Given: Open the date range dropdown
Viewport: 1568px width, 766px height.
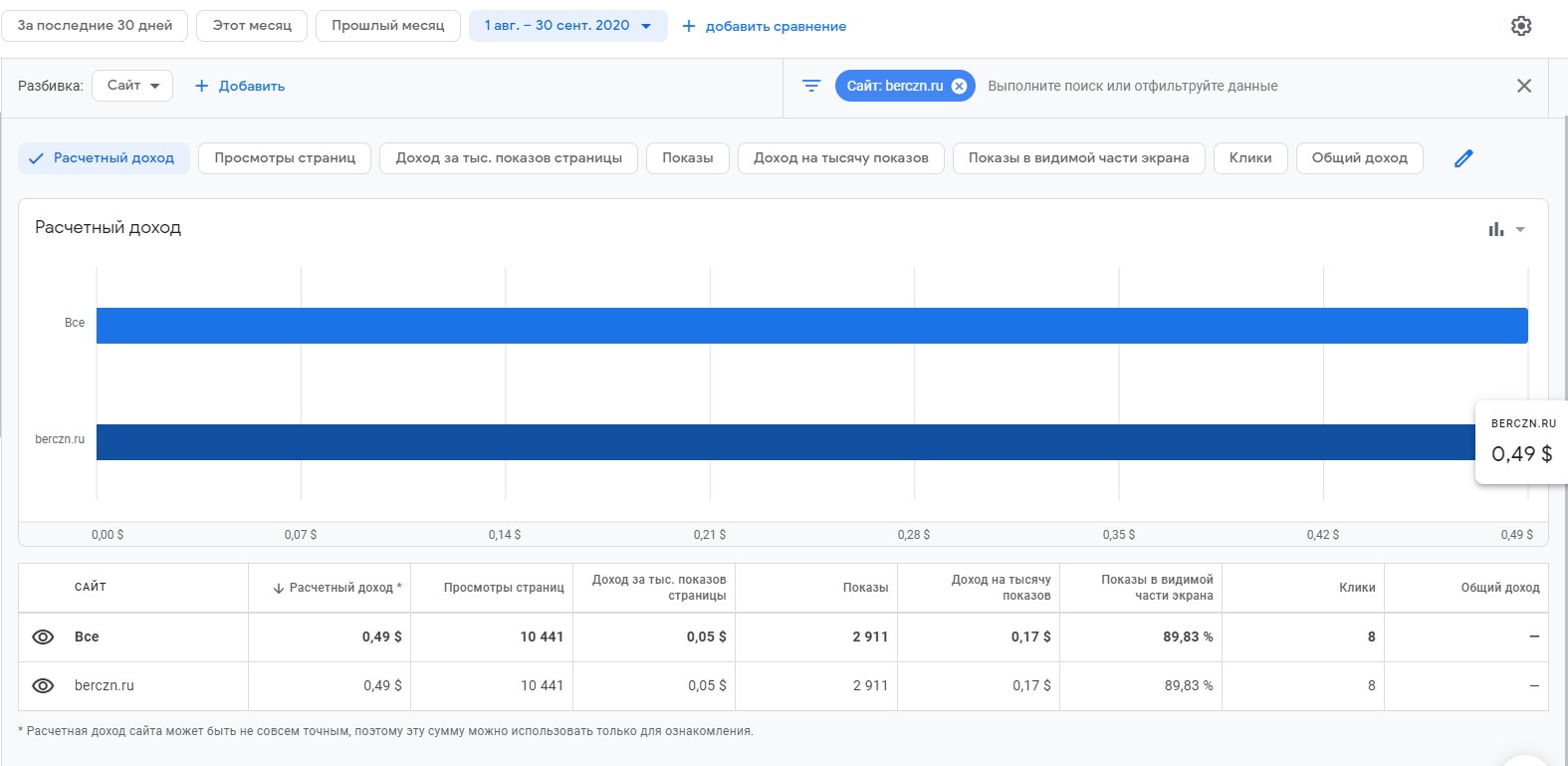Looking at the screenshot, I should pyautogui.click(x=567, y=26).
